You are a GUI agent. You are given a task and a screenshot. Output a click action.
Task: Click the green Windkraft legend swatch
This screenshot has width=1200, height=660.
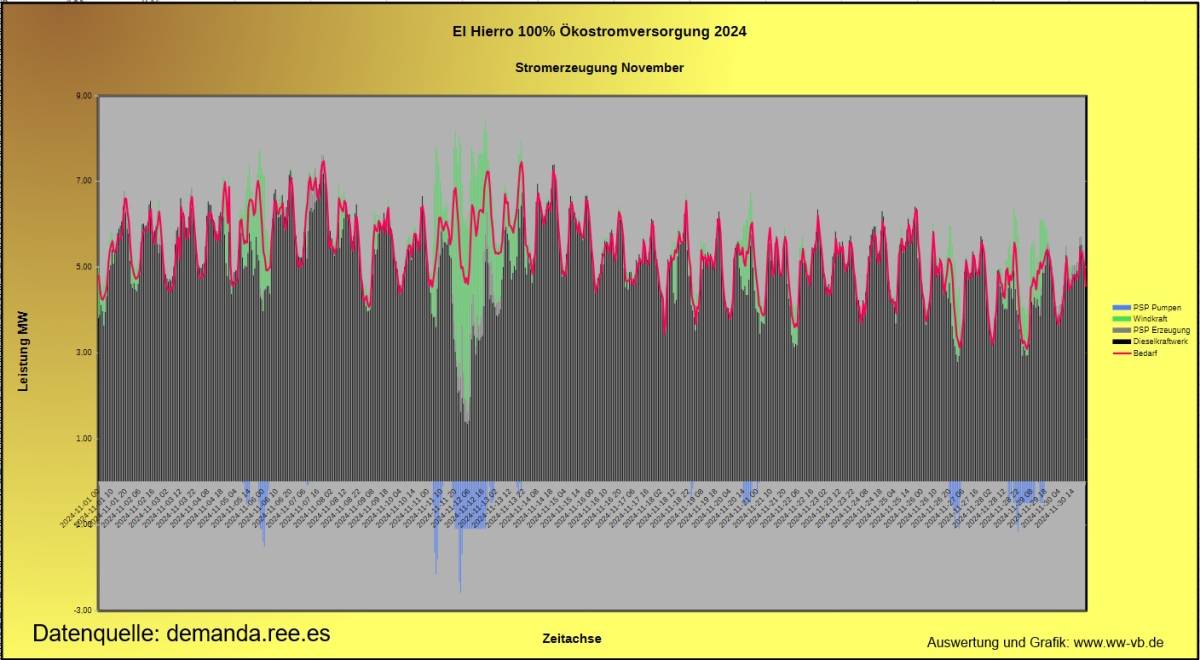(x=1121, y=318)
